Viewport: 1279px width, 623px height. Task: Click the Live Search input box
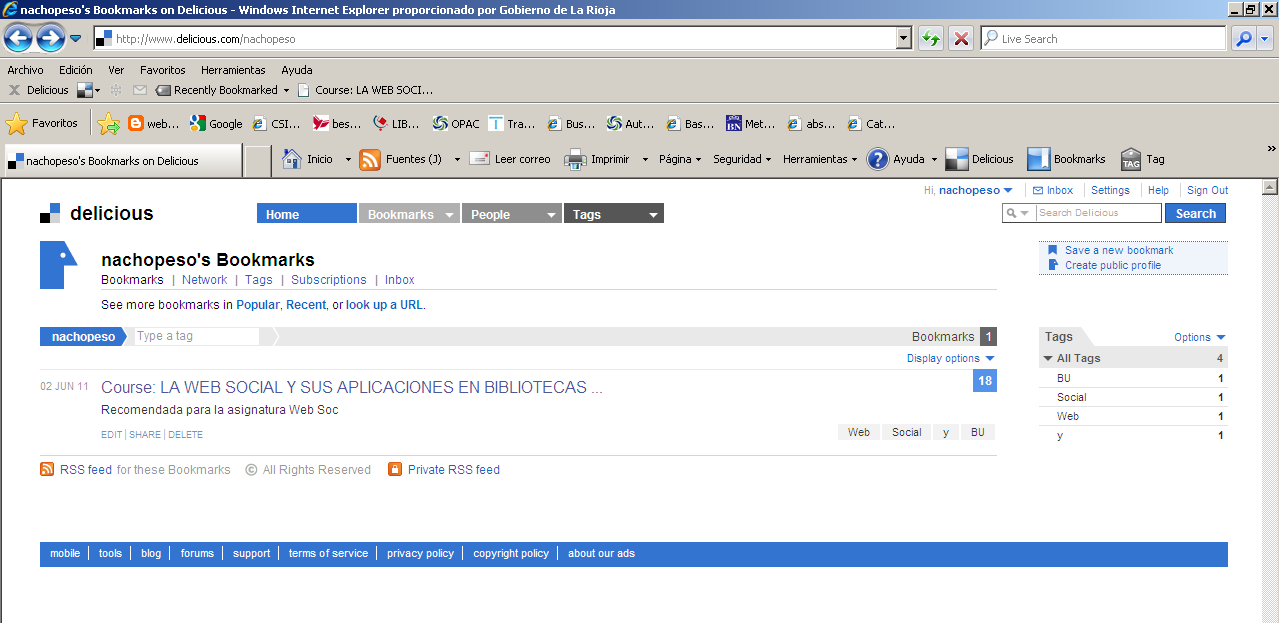[x=1102, y=39]
